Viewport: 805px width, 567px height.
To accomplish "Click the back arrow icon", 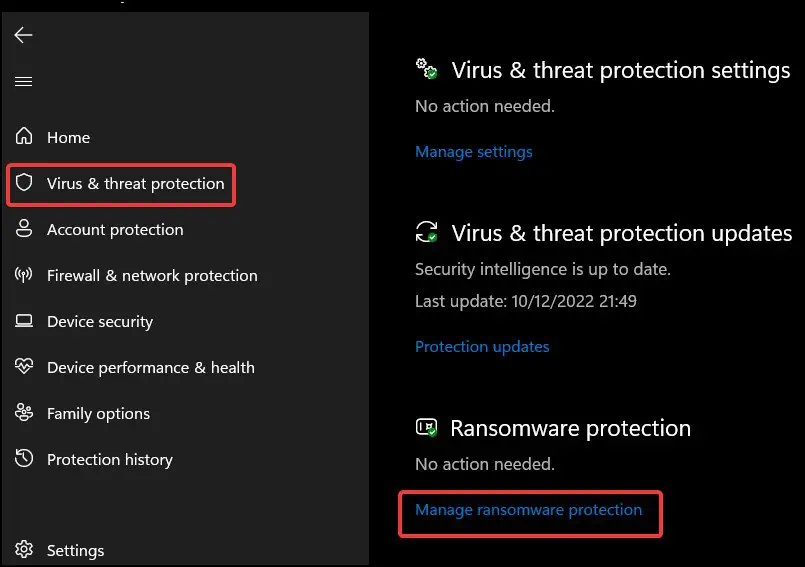I will pyautogui.click(x=23, y=35).
